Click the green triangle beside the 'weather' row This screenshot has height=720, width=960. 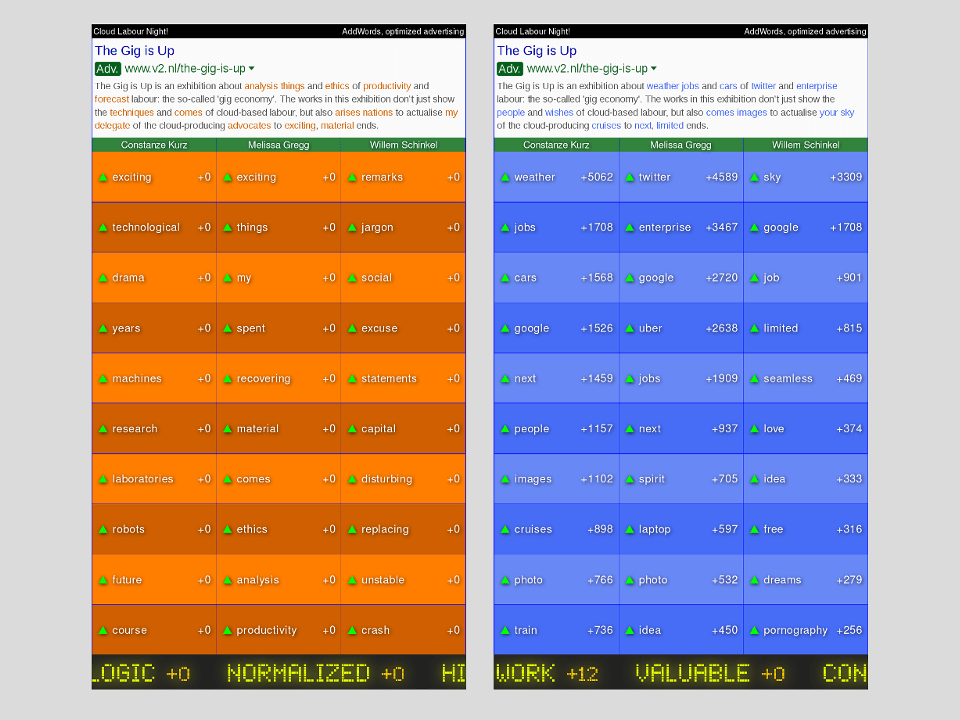pyautogui.click(x=505, y=177)
